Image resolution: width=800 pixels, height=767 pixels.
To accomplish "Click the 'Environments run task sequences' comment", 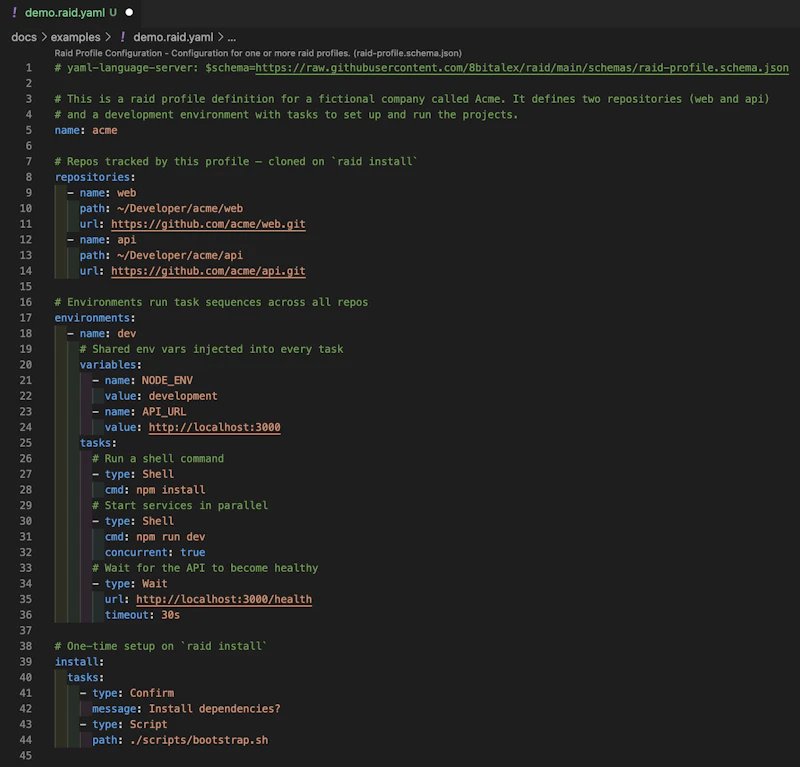I will pyautogui.click(x=211, y=302).
